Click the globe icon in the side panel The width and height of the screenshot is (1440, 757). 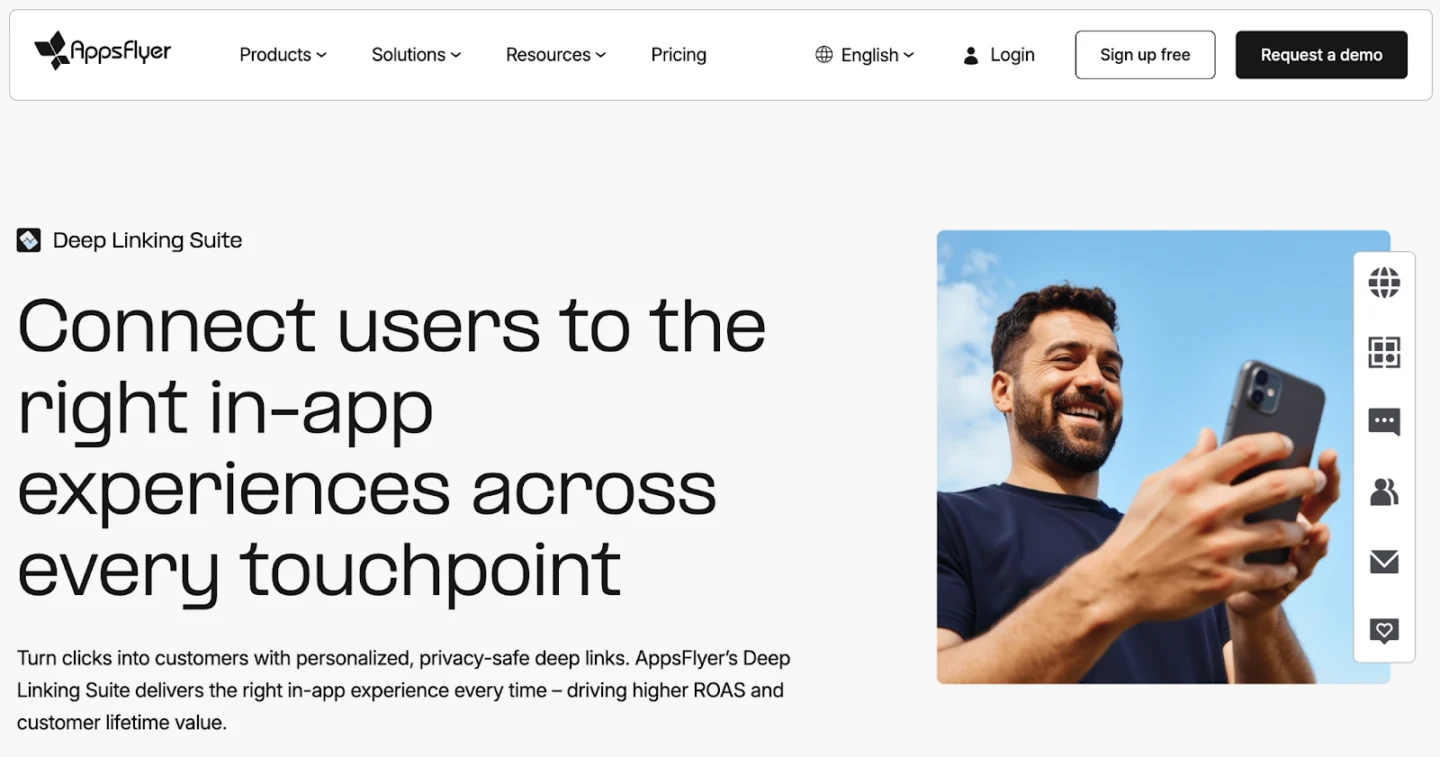[x=1384, y=283]
